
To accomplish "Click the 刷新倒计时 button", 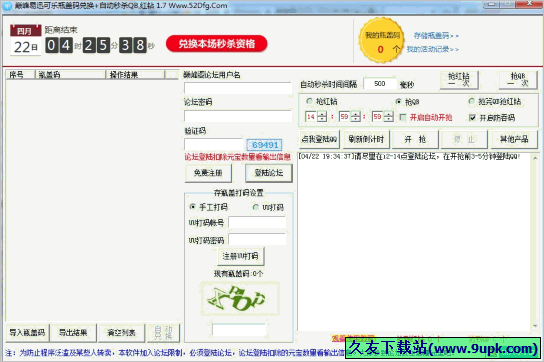I will (x=366, y=139).
